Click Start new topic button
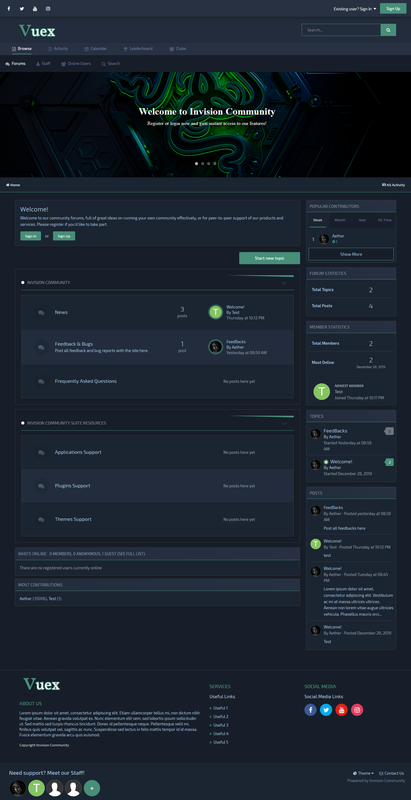The image size is (411, 800). click(x=269, y=258)
